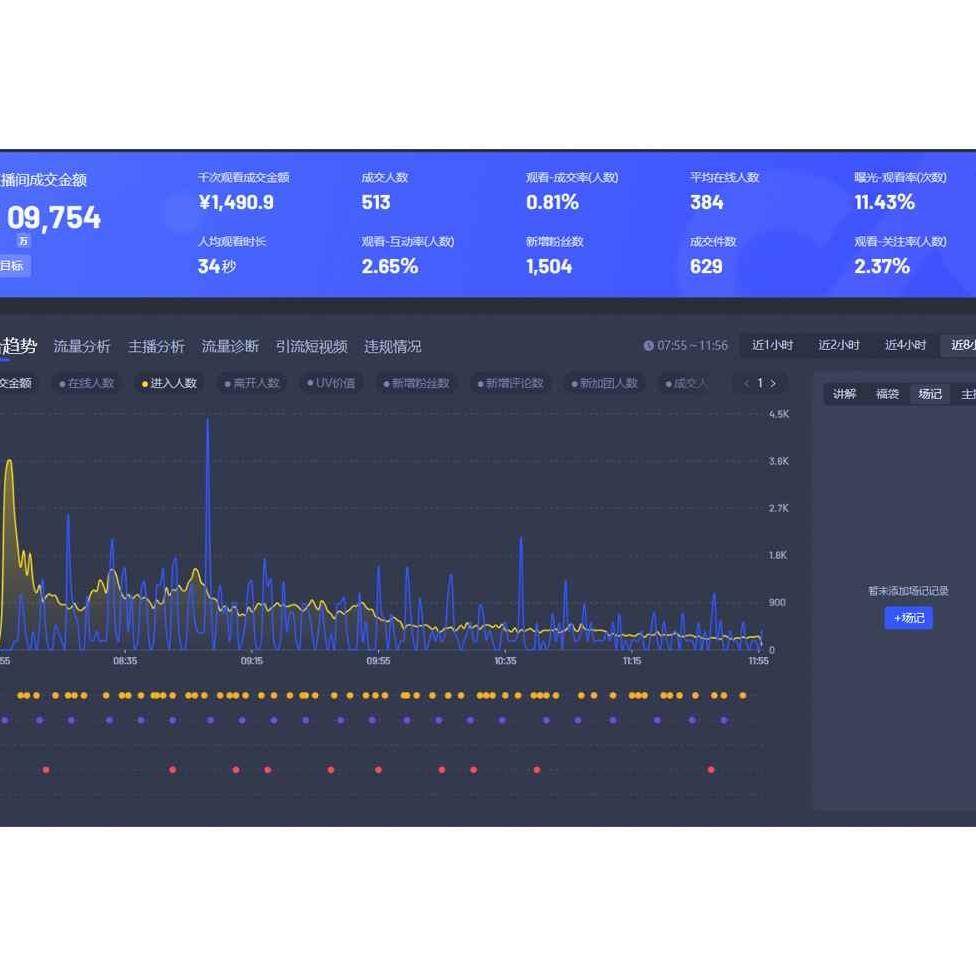Switch to the 流量分析 tab
Screen dimensions: 976x976
tap(82, 346)
